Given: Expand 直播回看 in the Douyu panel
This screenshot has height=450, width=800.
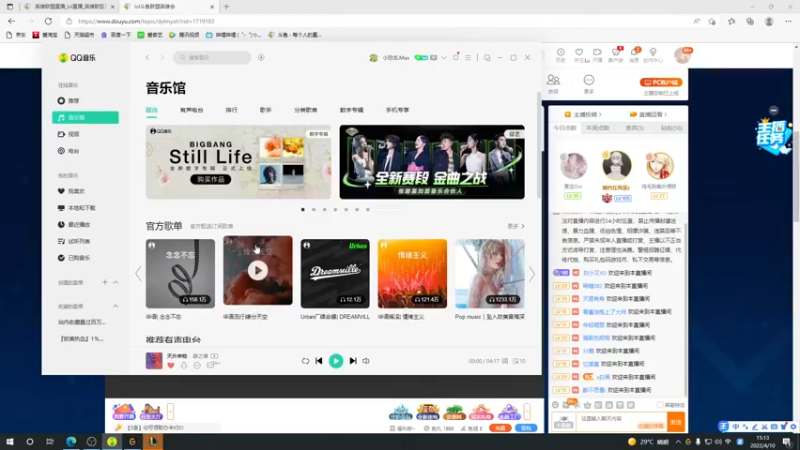Looking at the screenshot, I should [x=648, y=114].
